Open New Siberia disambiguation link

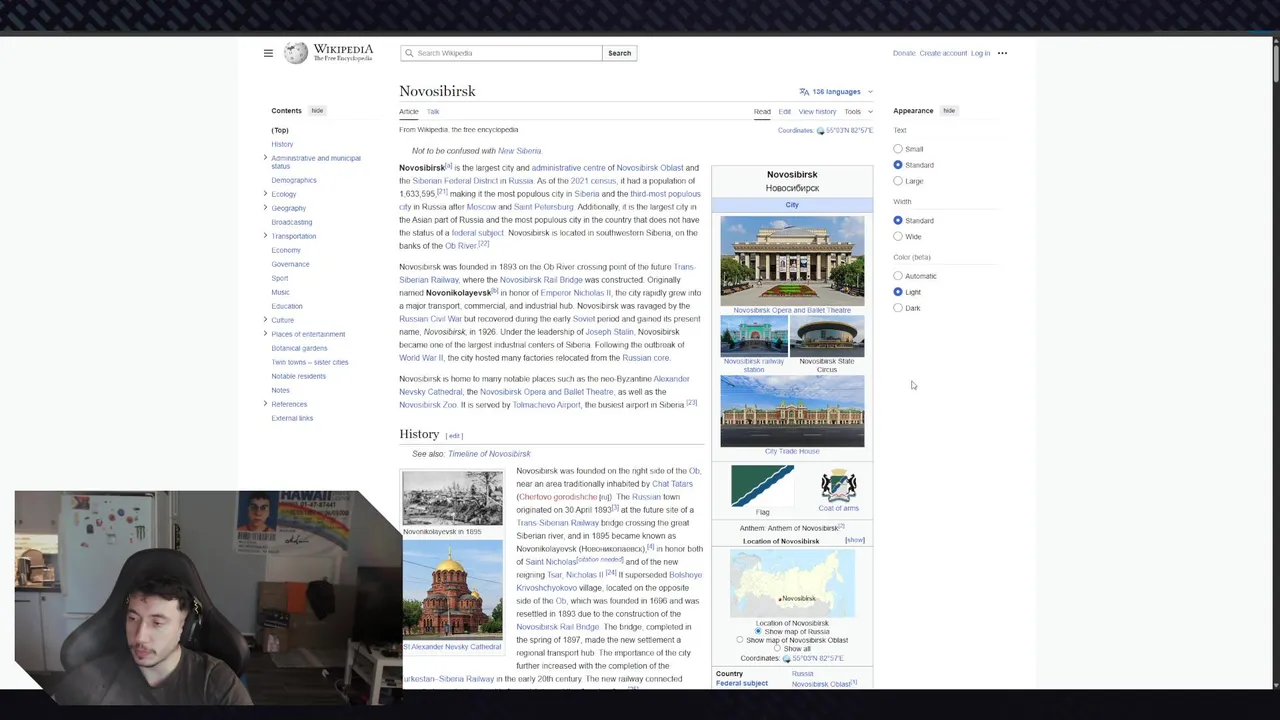(519, 151)
